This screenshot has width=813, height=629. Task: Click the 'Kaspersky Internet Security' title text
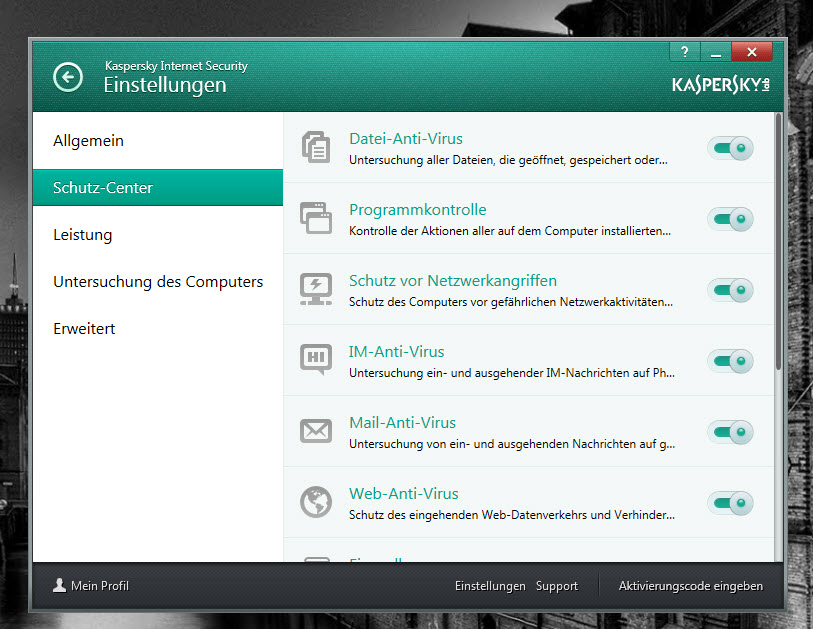(176, 66)
